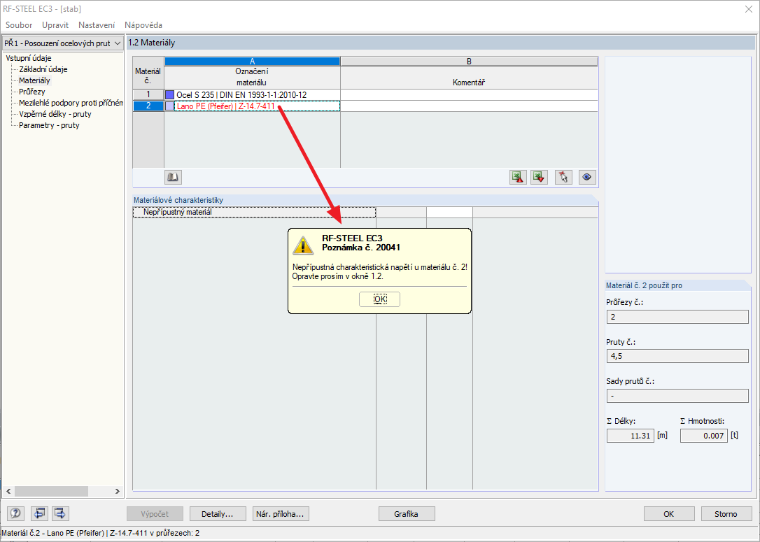This screenshot has width=760, height=542.
Task: Click right arrow of tree horizontal scrollbar
Action: [117, 491]
